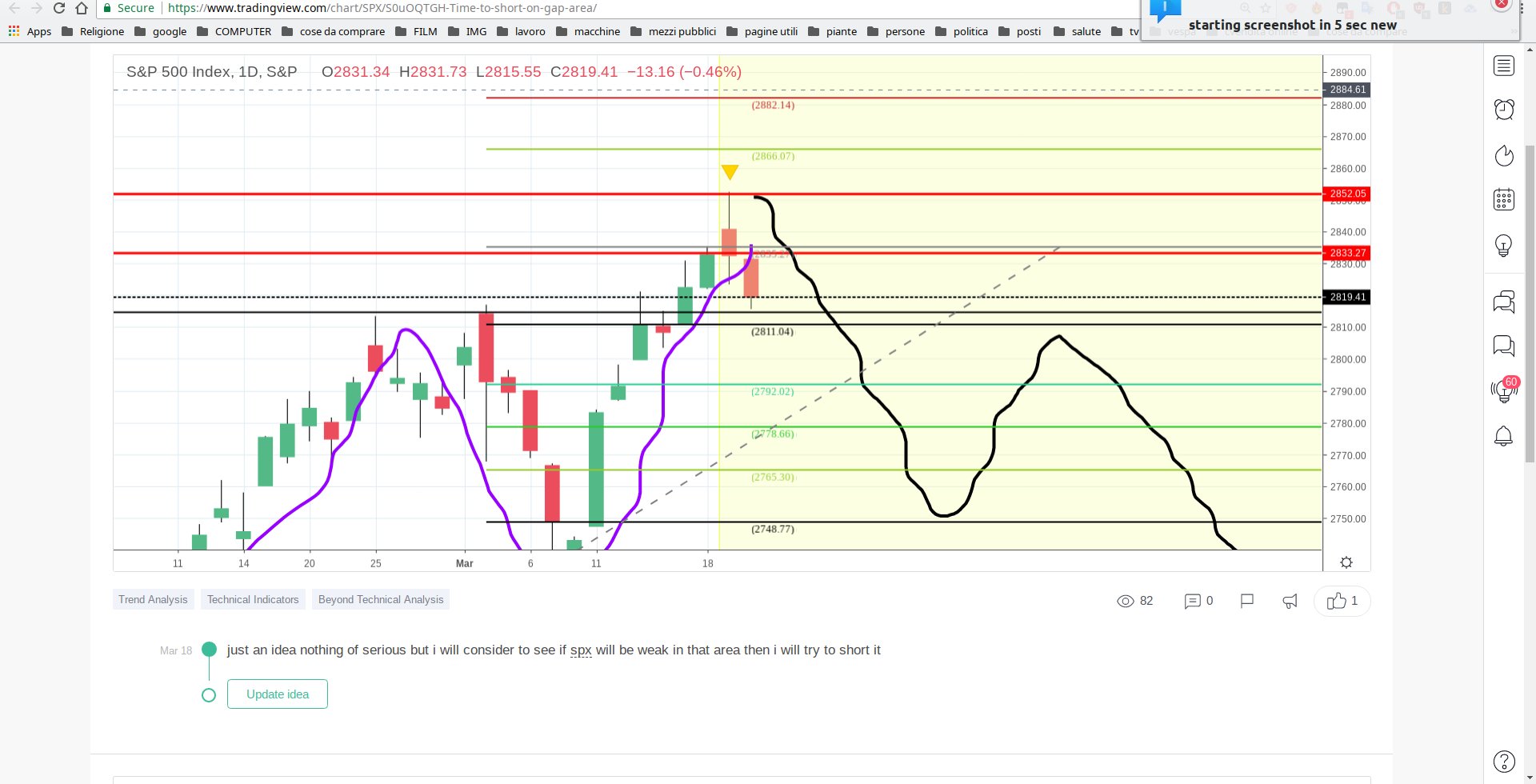This screenshot has height=784, width=1536.
Task: Click the (2792.02) level label
Action: coord(773,391)
